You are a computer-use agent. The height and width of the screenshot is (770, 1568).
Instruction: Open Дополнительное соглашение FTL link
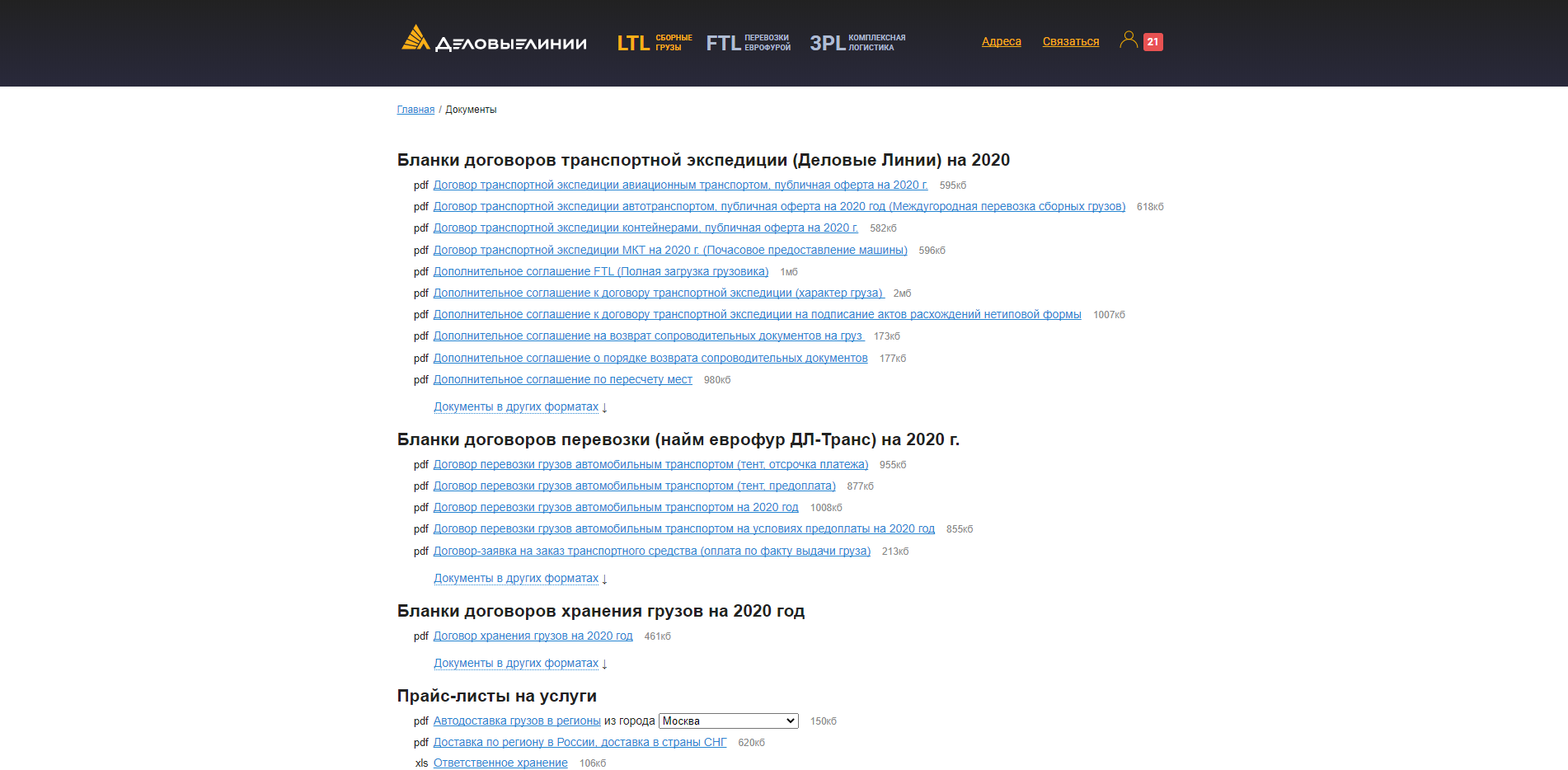601,271
